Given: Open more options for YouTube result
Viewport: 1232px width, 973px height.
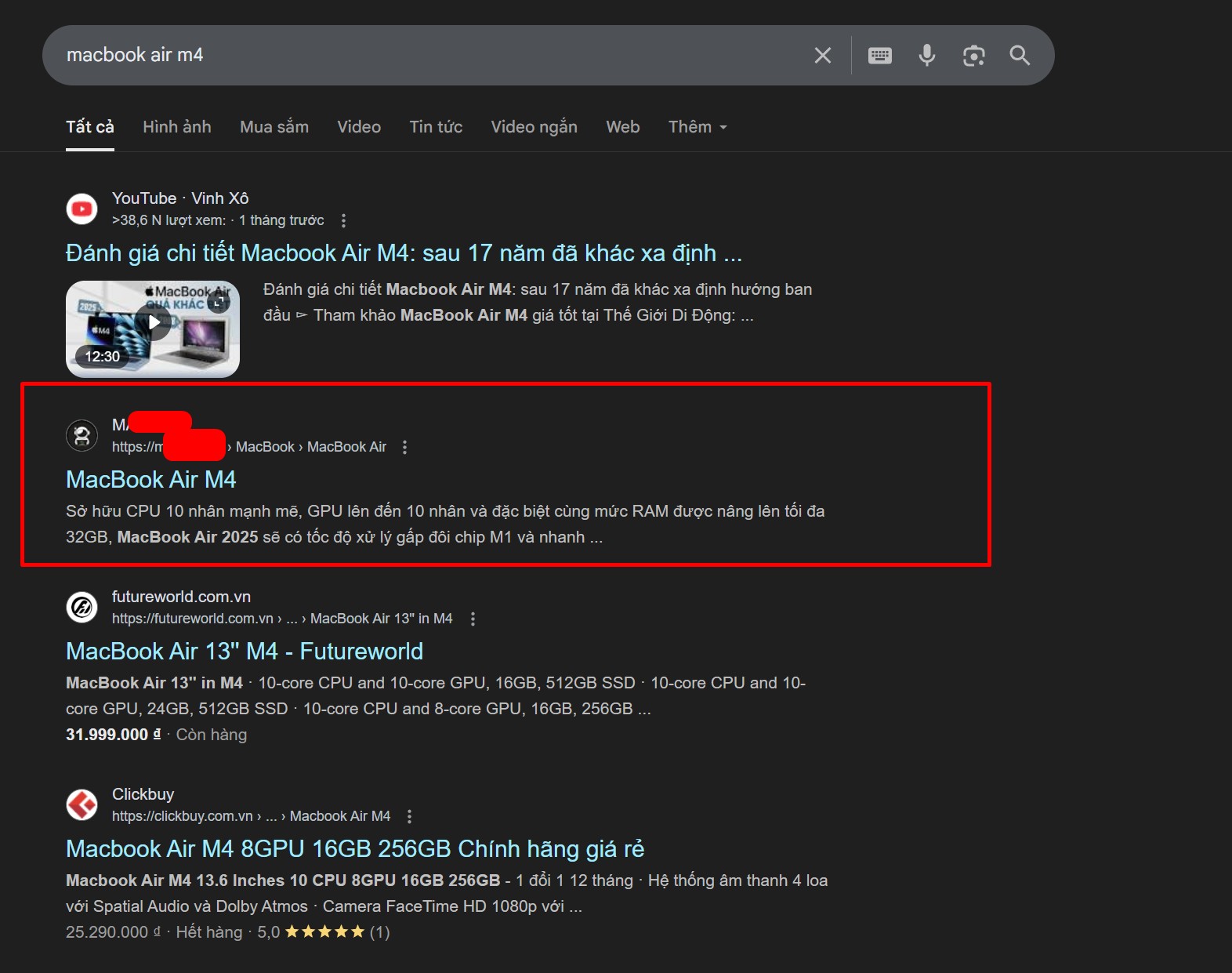Looking at the screenshot, I should point(343,221).
